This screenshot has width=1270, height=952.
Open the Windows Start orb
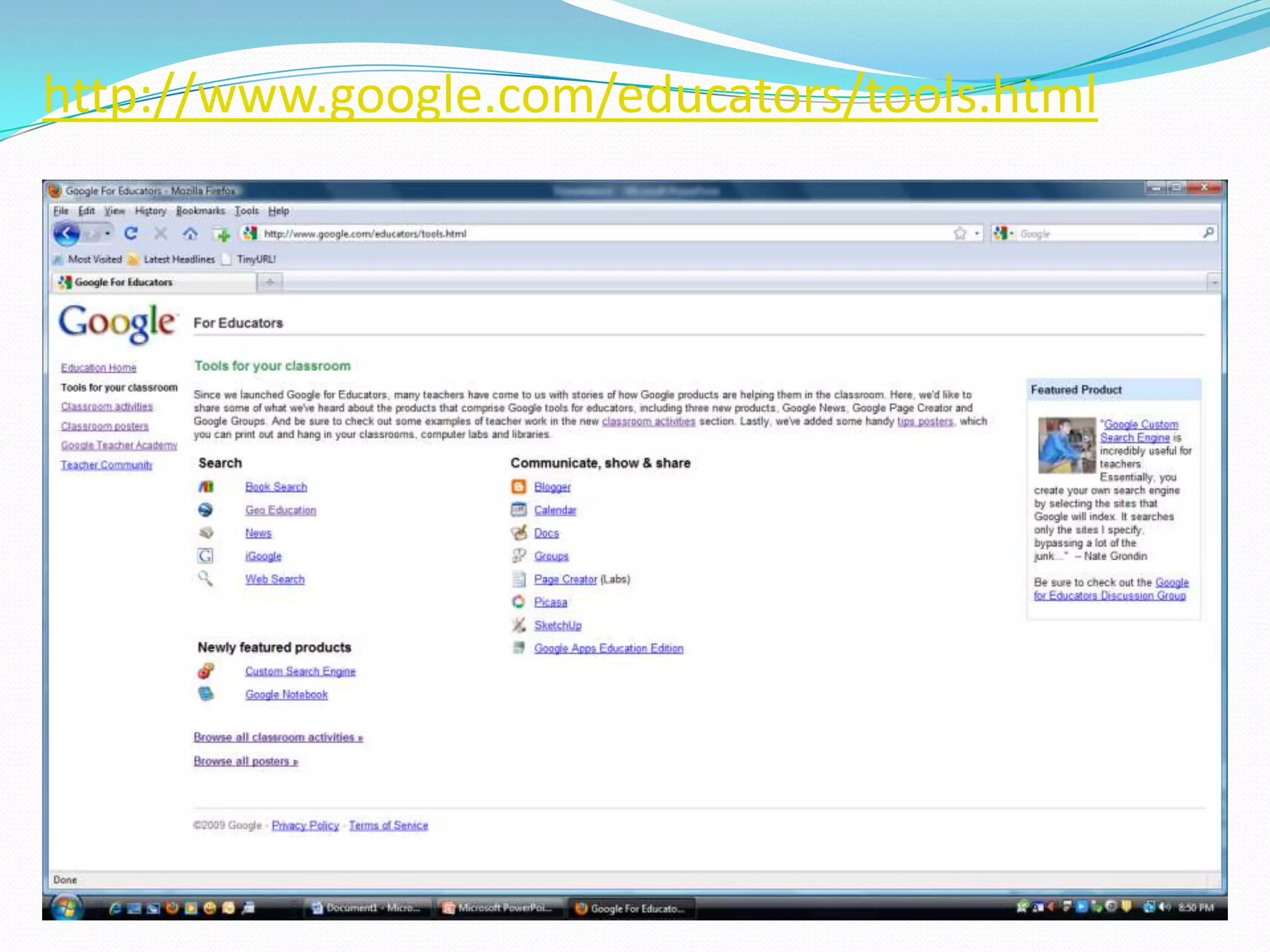pos(66,908)
